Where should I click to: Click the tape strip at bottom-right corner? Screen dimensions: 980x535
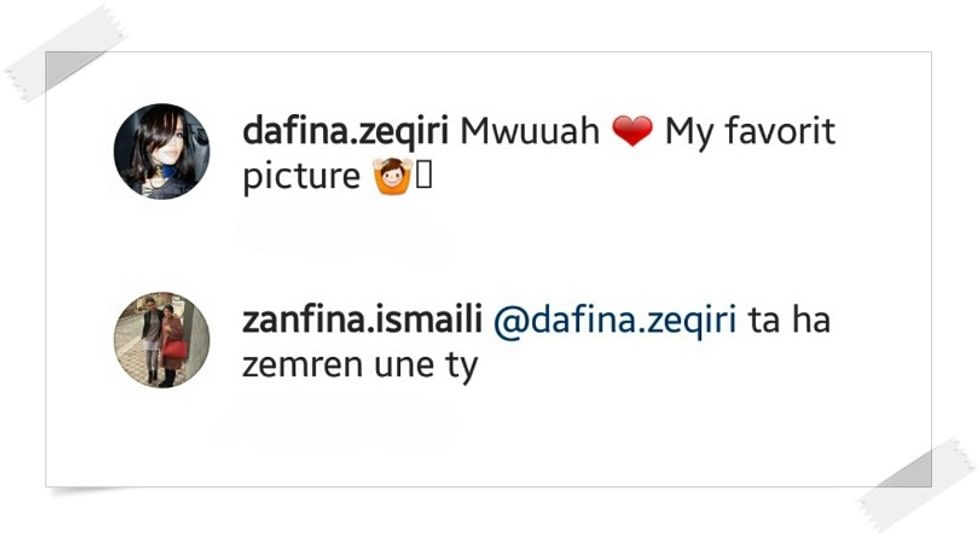pos(917,484)
